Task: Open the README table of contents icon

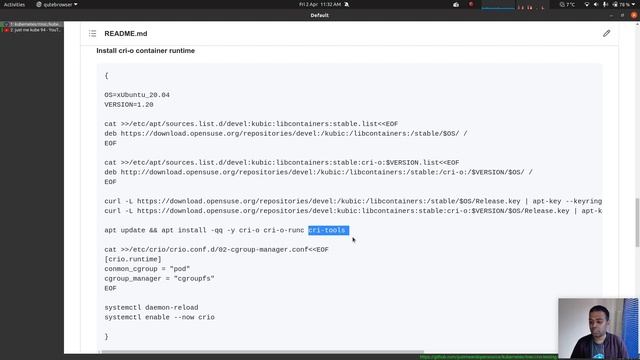Action: (x=93, y=33)
